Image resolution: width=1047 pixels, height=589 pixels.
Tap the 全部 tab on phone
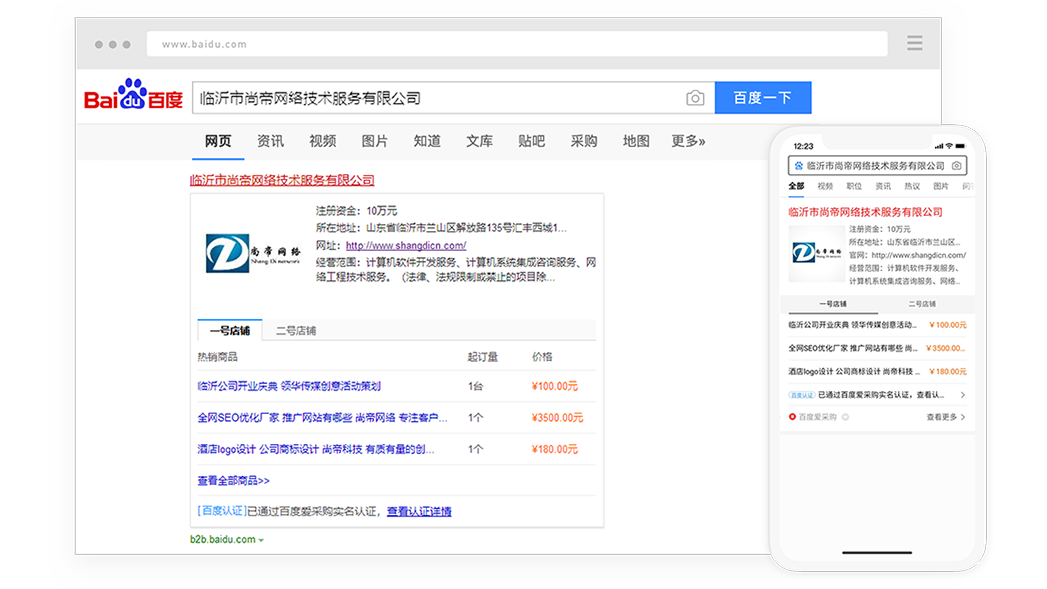tap(796, 186)
